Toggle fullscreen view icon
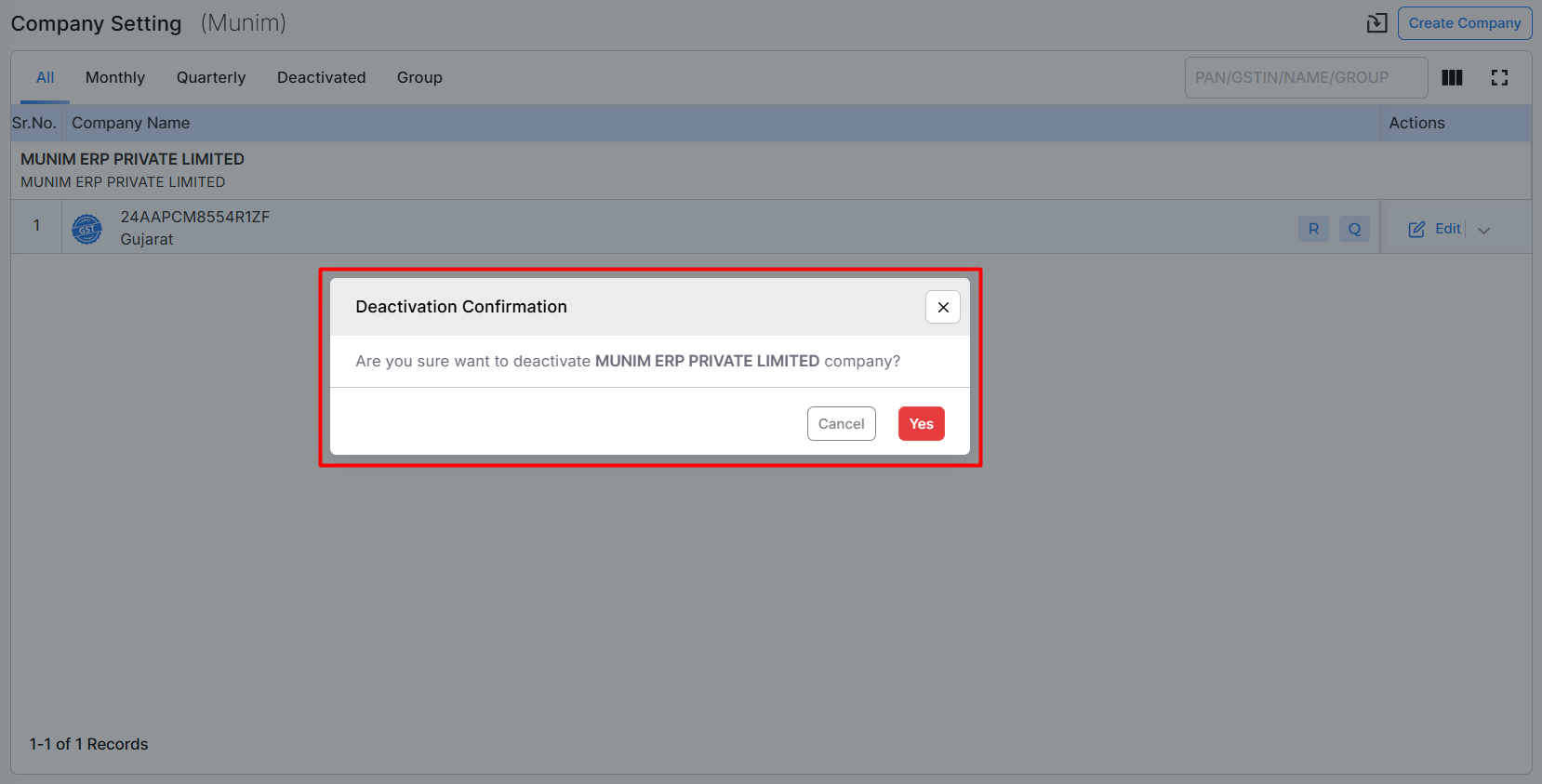The height and width of the screenshot is (784, 1542). (1499, 78)
